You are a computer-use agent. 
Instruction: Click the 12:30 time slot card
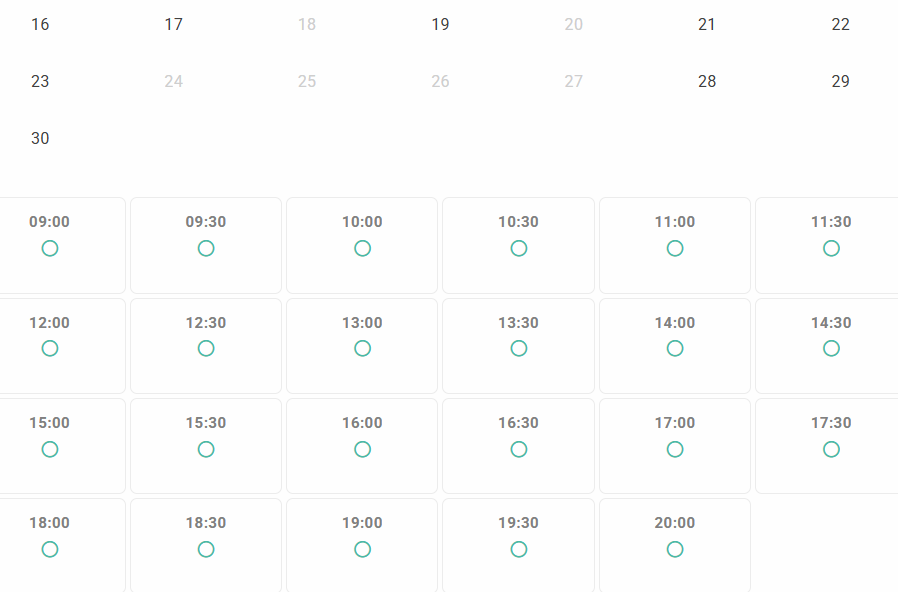(206, 345)
